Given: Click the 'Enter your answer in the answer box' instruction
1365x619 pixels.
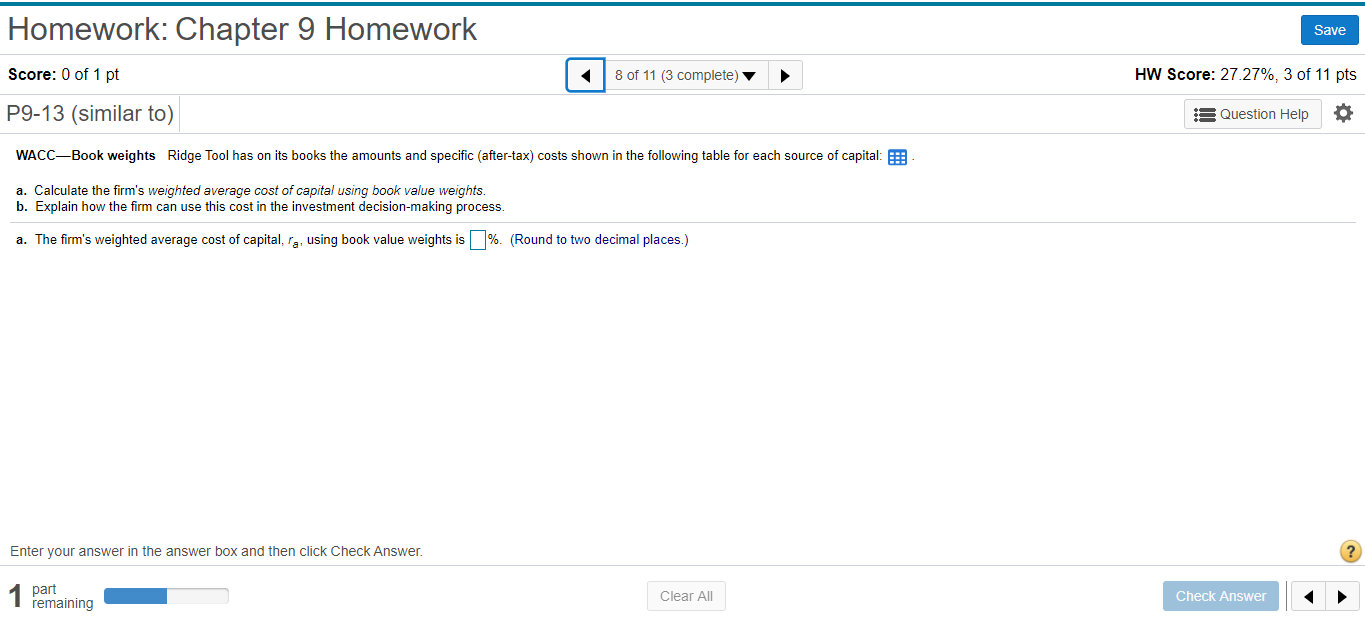Looking at the screenshot, I should (x=216, y=551).
